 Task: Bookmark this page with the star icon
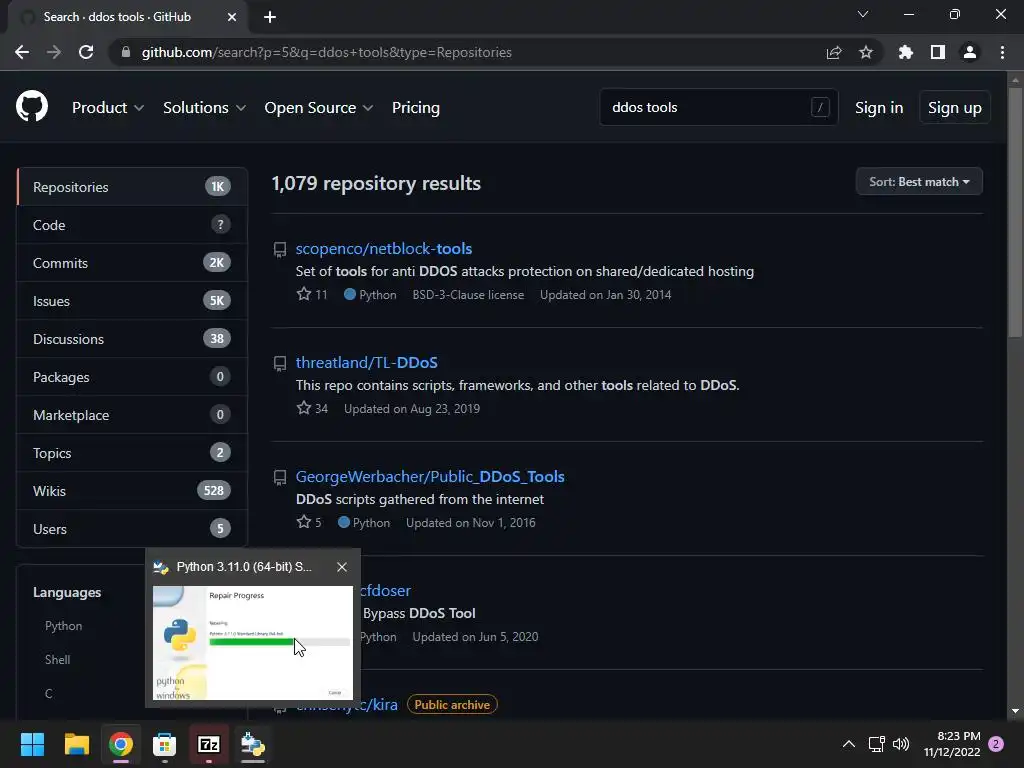pyautogui.click(x=866, y=52)
